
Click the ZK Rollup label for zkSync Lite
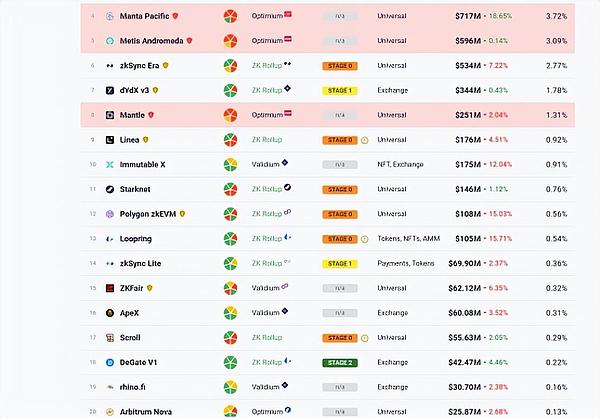point(267,263)
